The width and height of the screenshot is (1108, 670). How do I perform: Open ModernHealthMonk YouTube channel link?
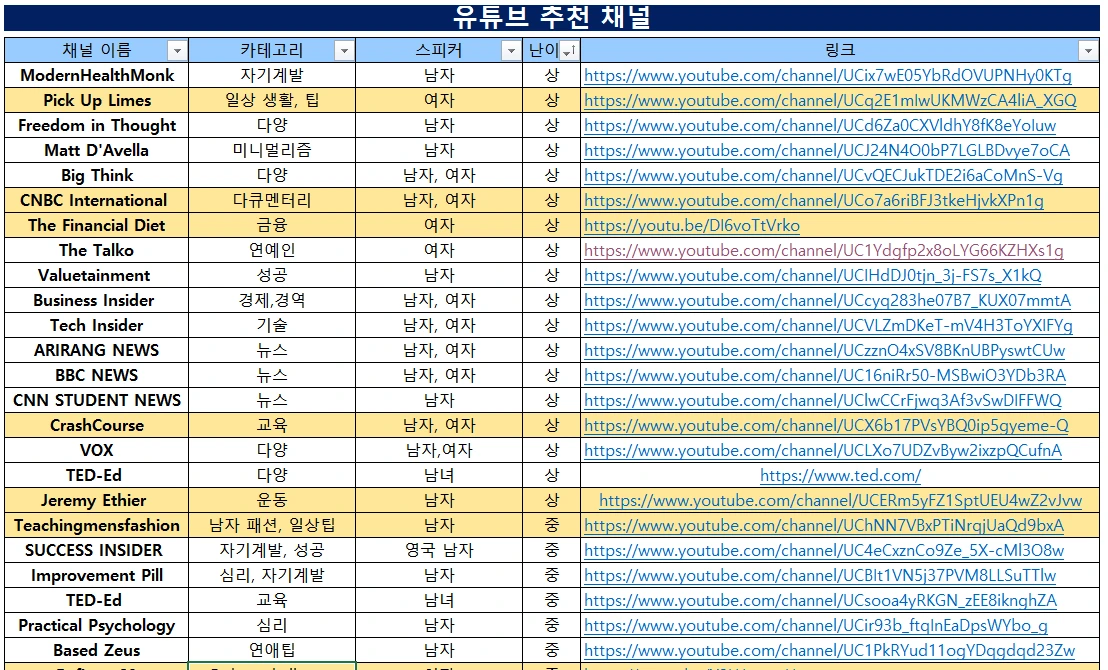(x=827, y=76)
